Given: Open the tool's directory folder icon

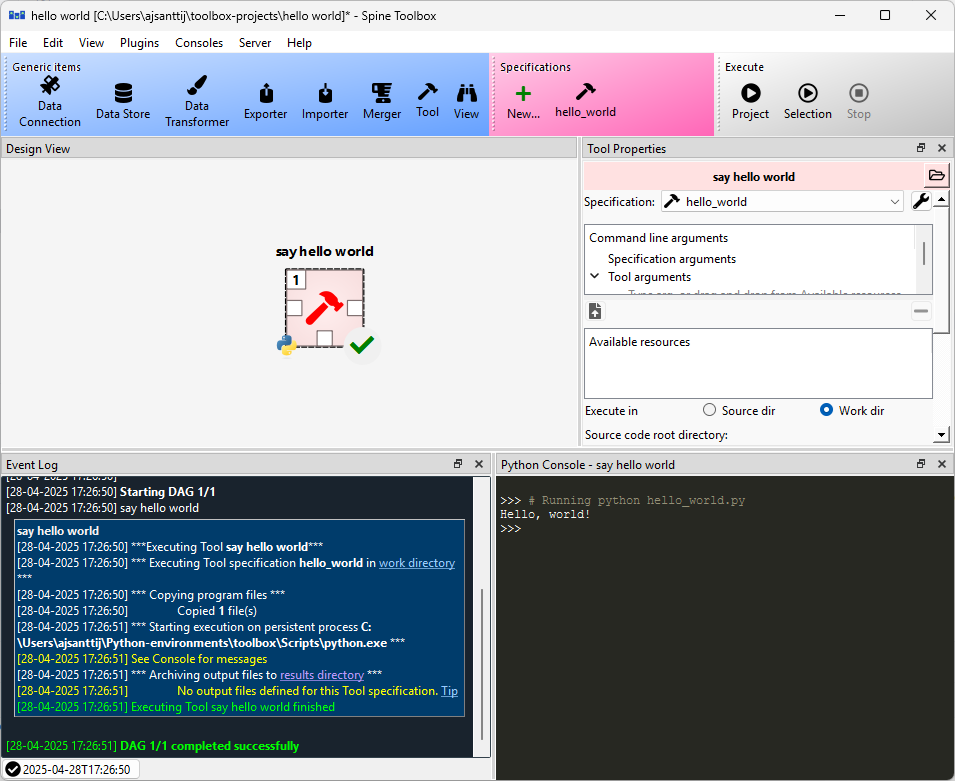Looking at the screenshot, I should (936, 176).
